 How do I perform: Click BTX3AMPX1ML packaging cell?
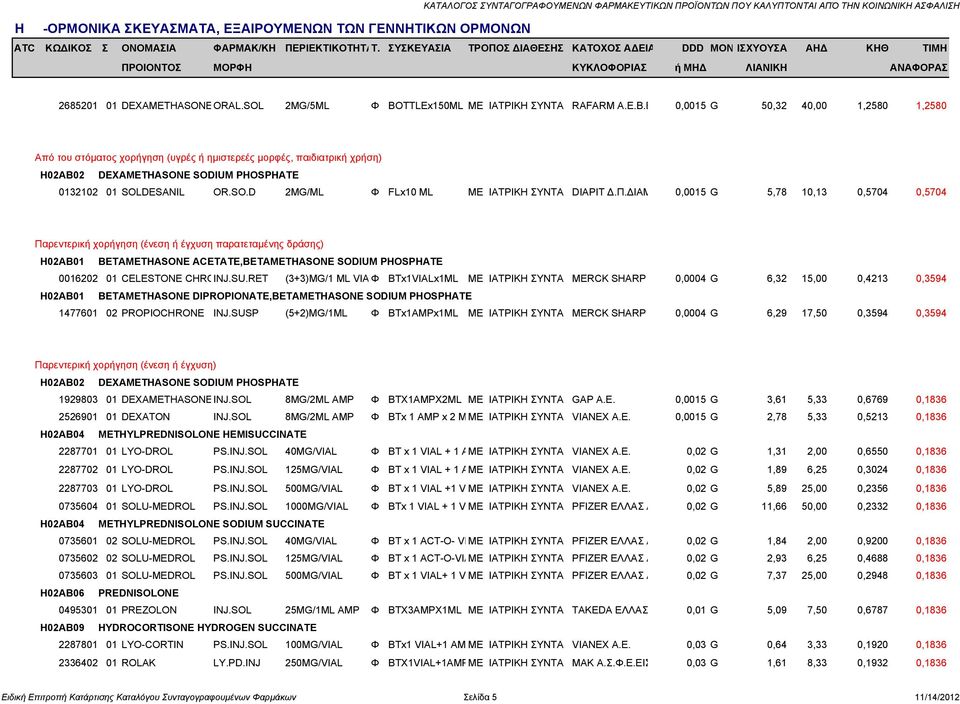[x=425, y=610]
